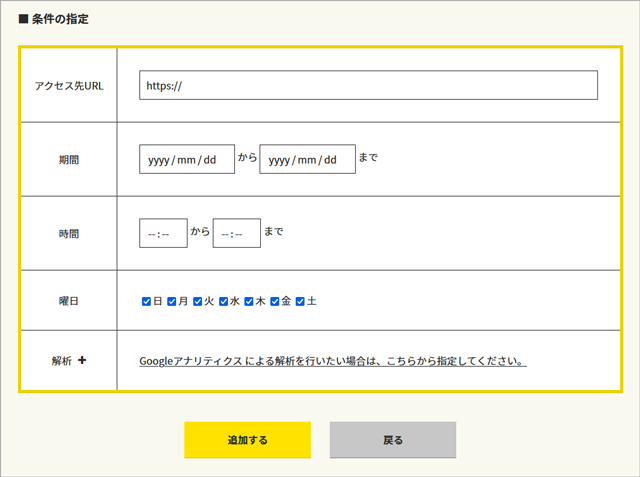Click the 期間 row label
640x477 pixels.
pos(69,160)
